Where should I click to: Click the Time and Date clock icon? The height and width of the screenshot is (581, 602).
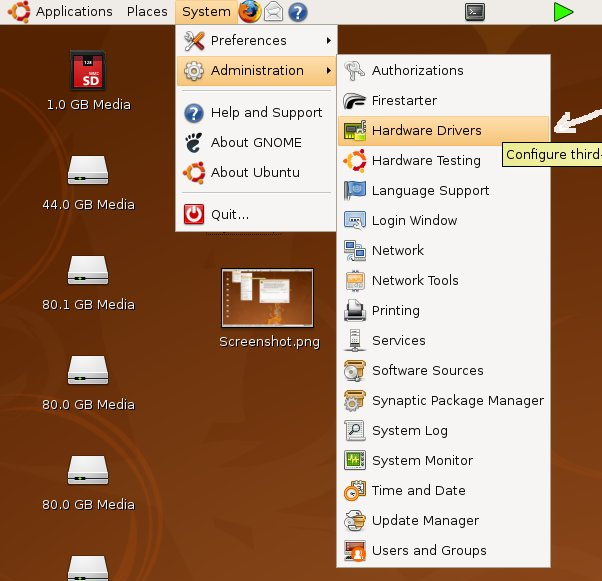click(x=354, y=490)
